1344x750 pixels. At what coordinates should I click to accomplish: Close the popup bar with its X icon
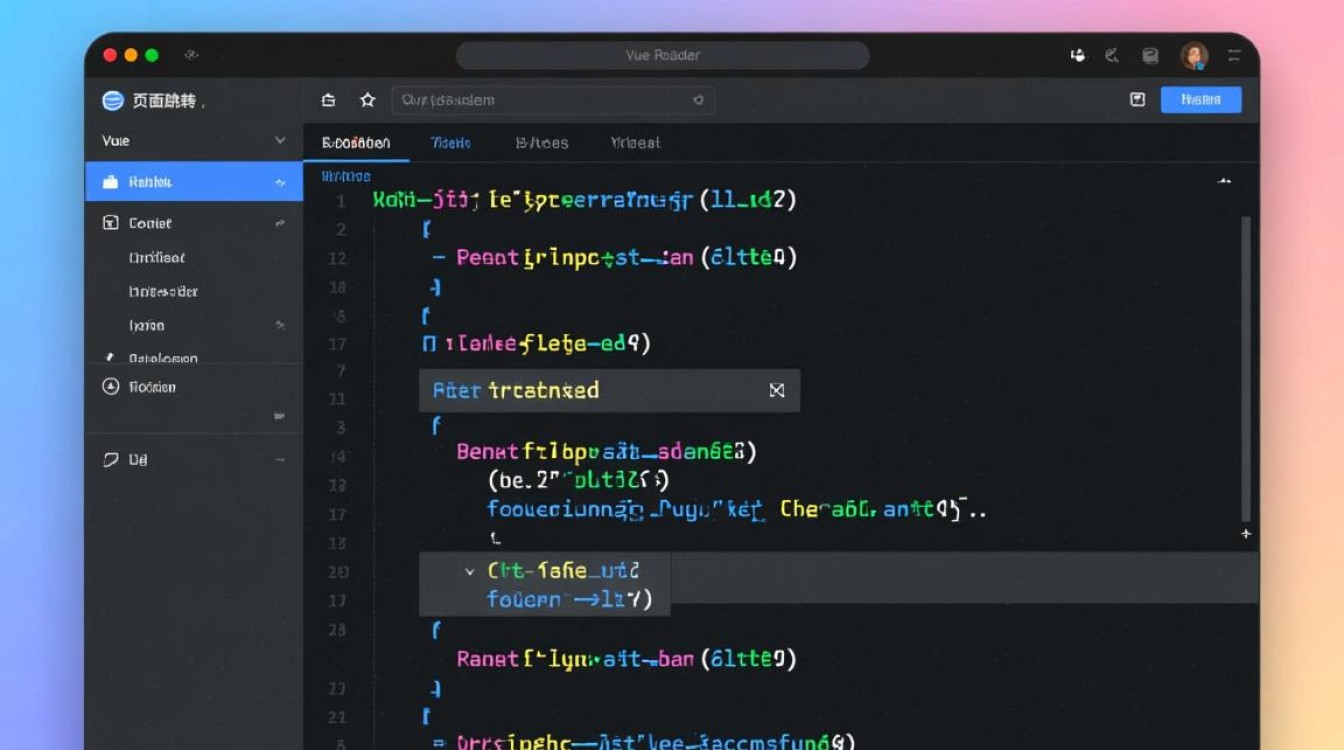[777, 390]
